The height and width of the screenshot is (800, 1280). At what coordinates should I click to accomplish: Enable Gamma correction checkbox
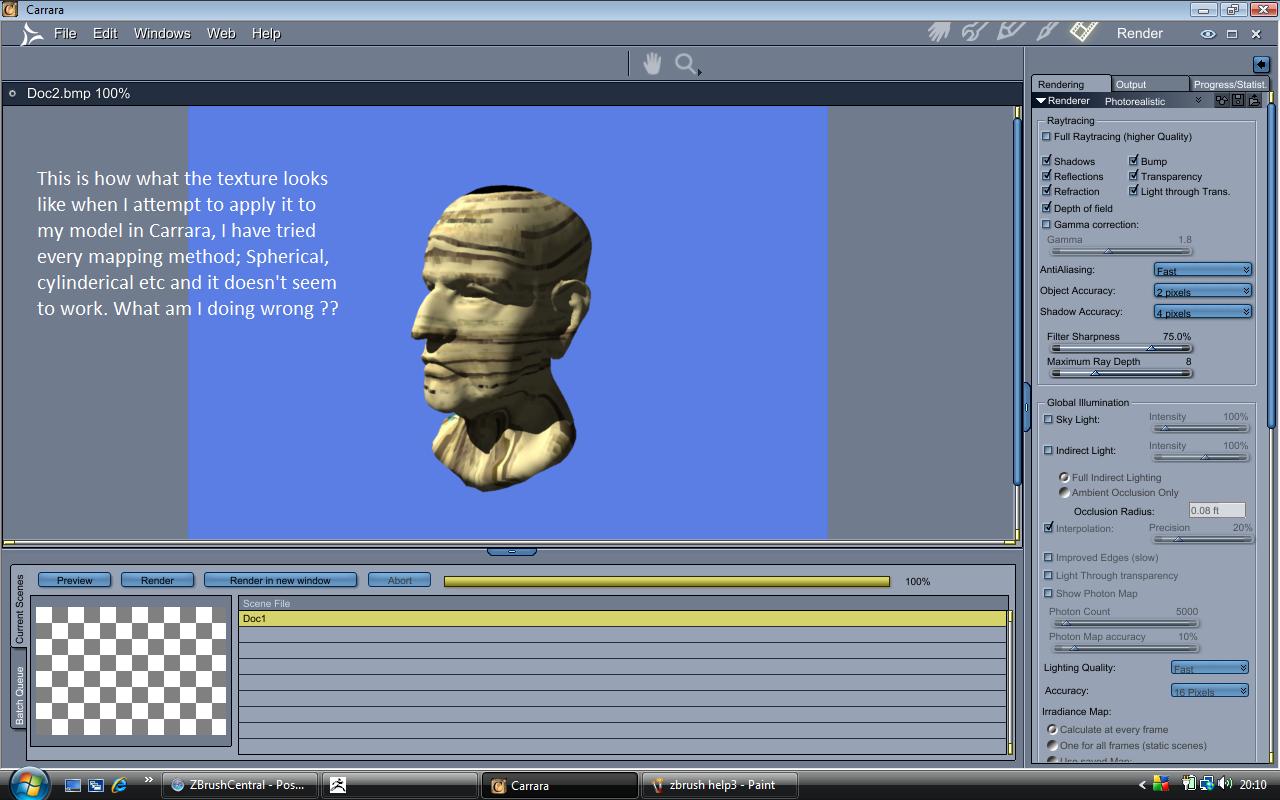1046,224
